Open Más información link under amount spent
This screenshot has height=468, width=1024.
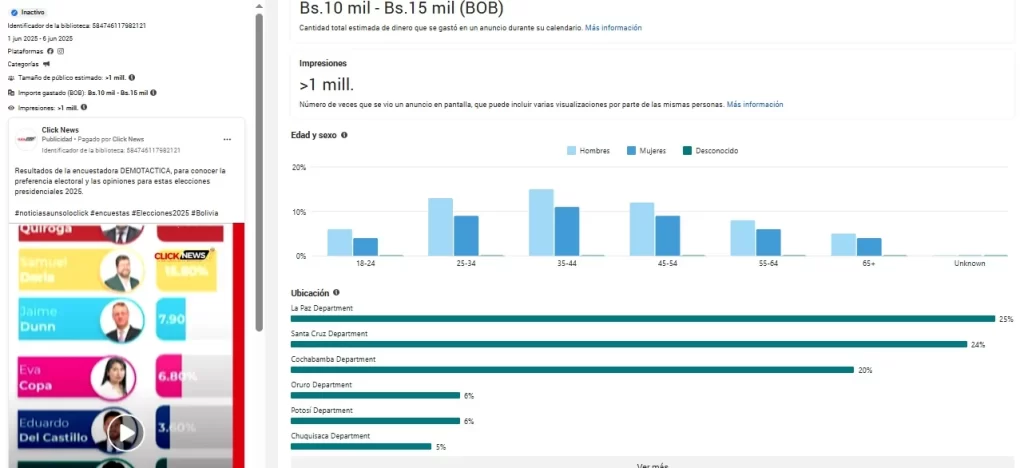tap(613, 28)
